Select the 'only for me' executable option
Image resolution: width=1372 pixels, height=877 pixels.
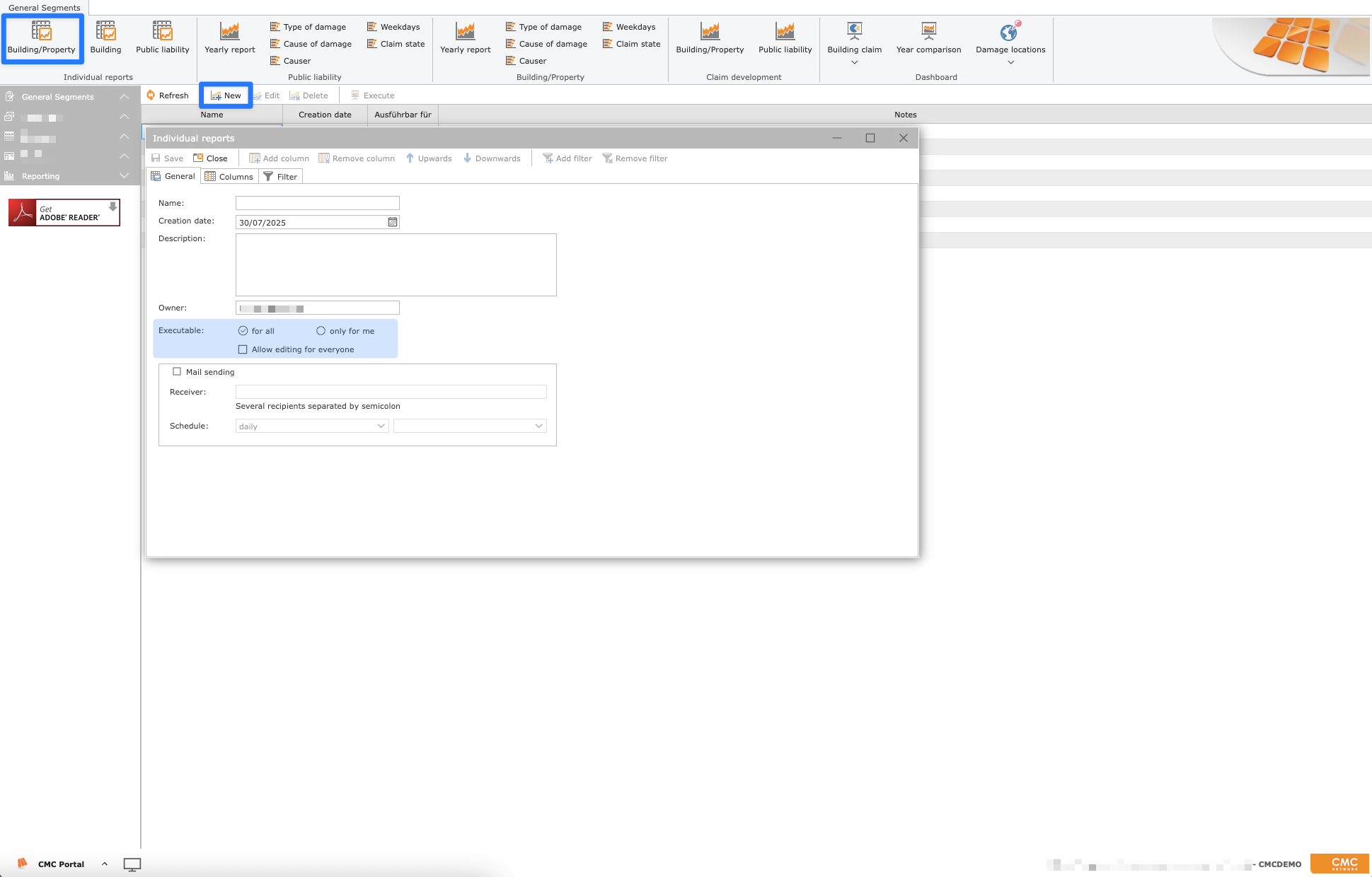point(321,330)
